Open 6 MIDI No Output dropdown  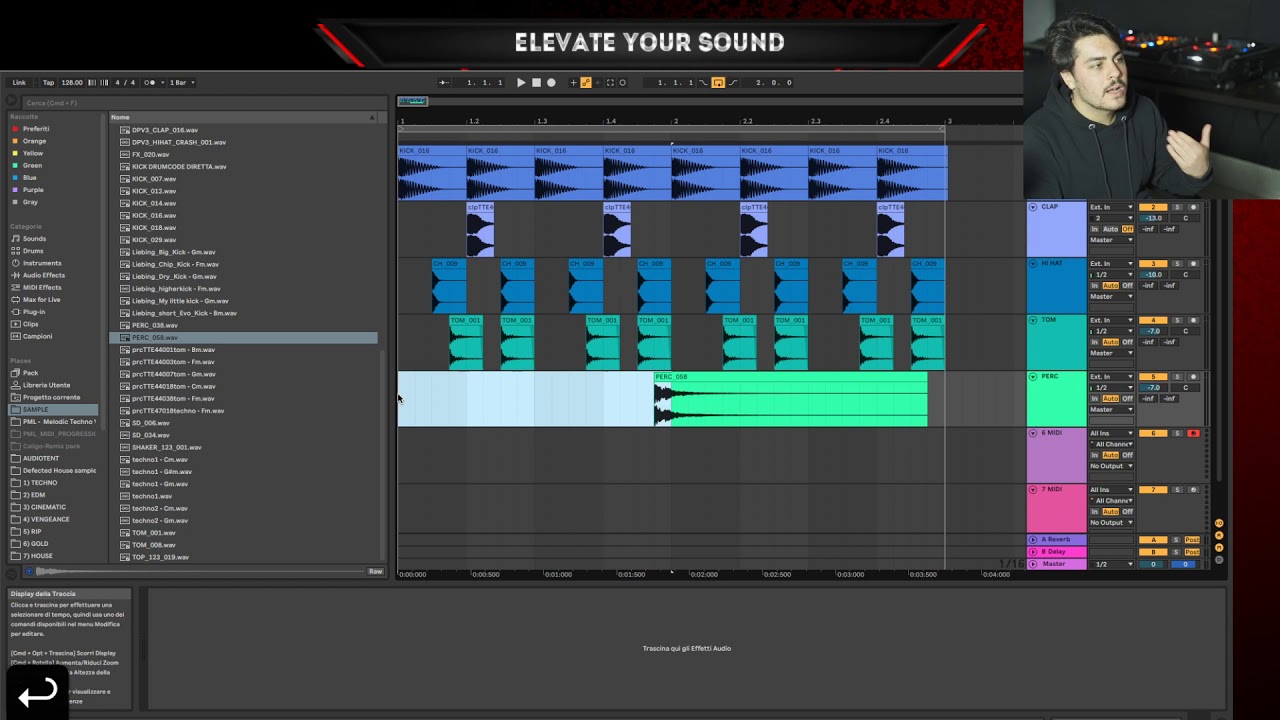click(1111, 466)
